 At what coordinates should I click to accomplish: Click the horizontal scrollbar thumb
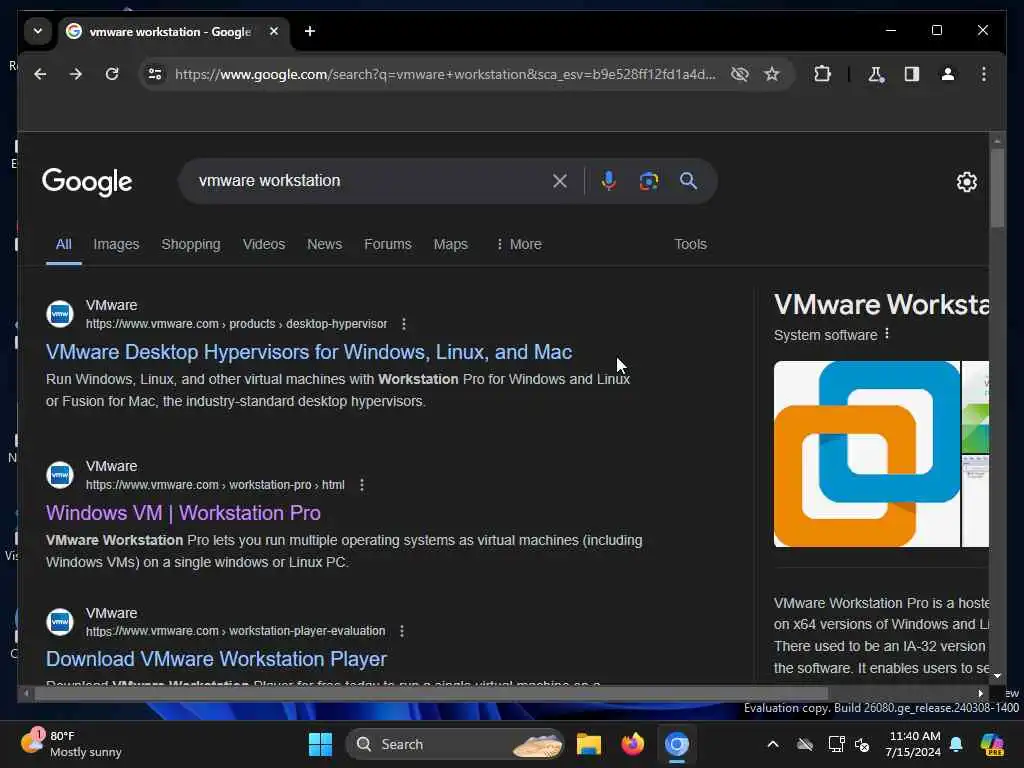point(430,694)
